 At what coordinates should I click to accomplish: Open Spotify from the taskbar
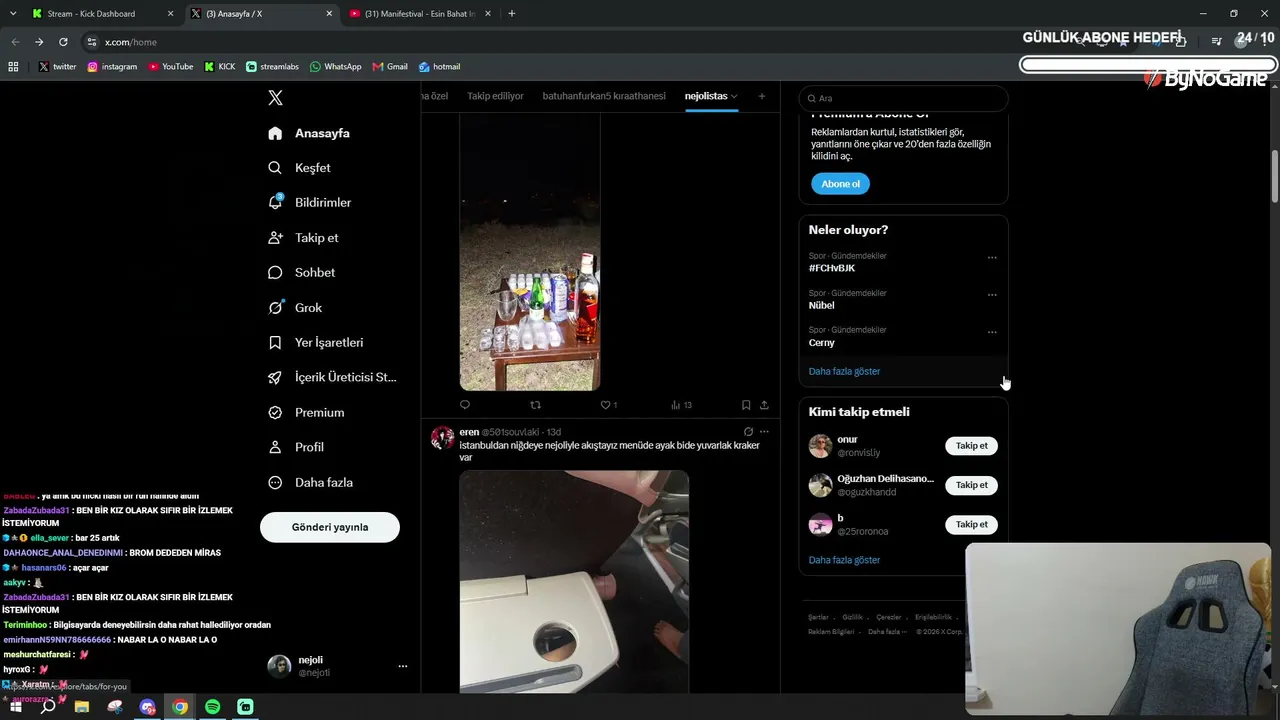click(213, 707)
